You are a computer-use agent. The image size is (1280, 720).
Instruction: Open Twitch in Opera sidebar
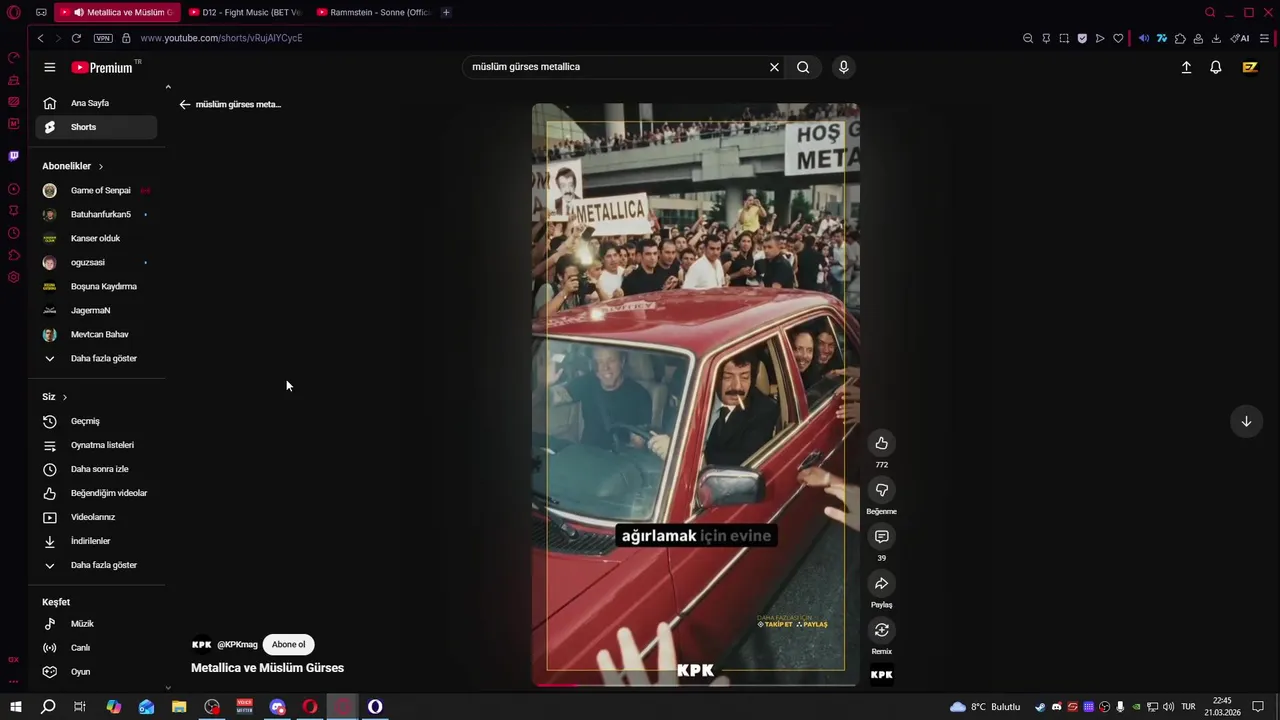coord(14,156)
